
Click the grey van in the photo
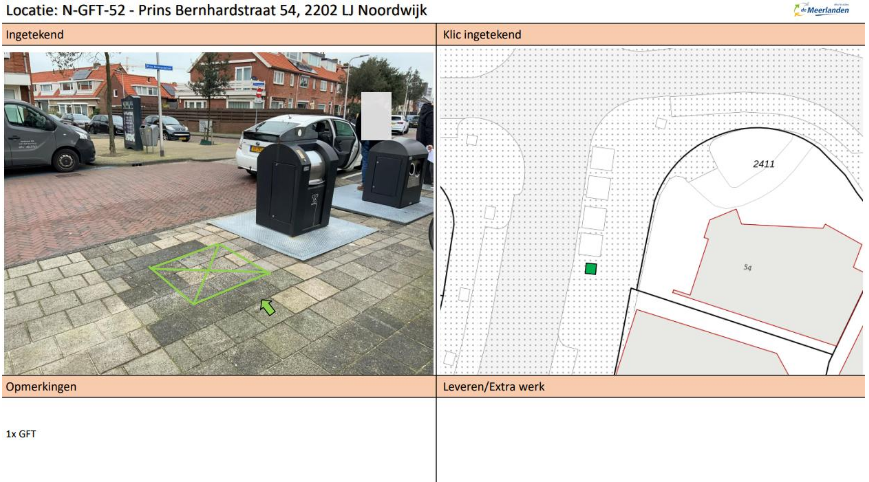pyautogui.click(x=46, y=137)
